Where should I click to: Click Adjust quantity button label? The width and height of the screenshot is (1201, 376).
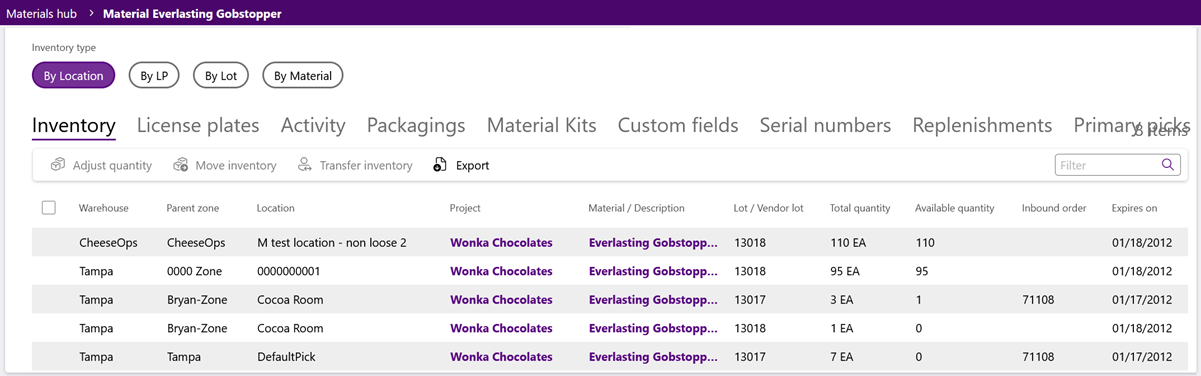coord(112,165)
